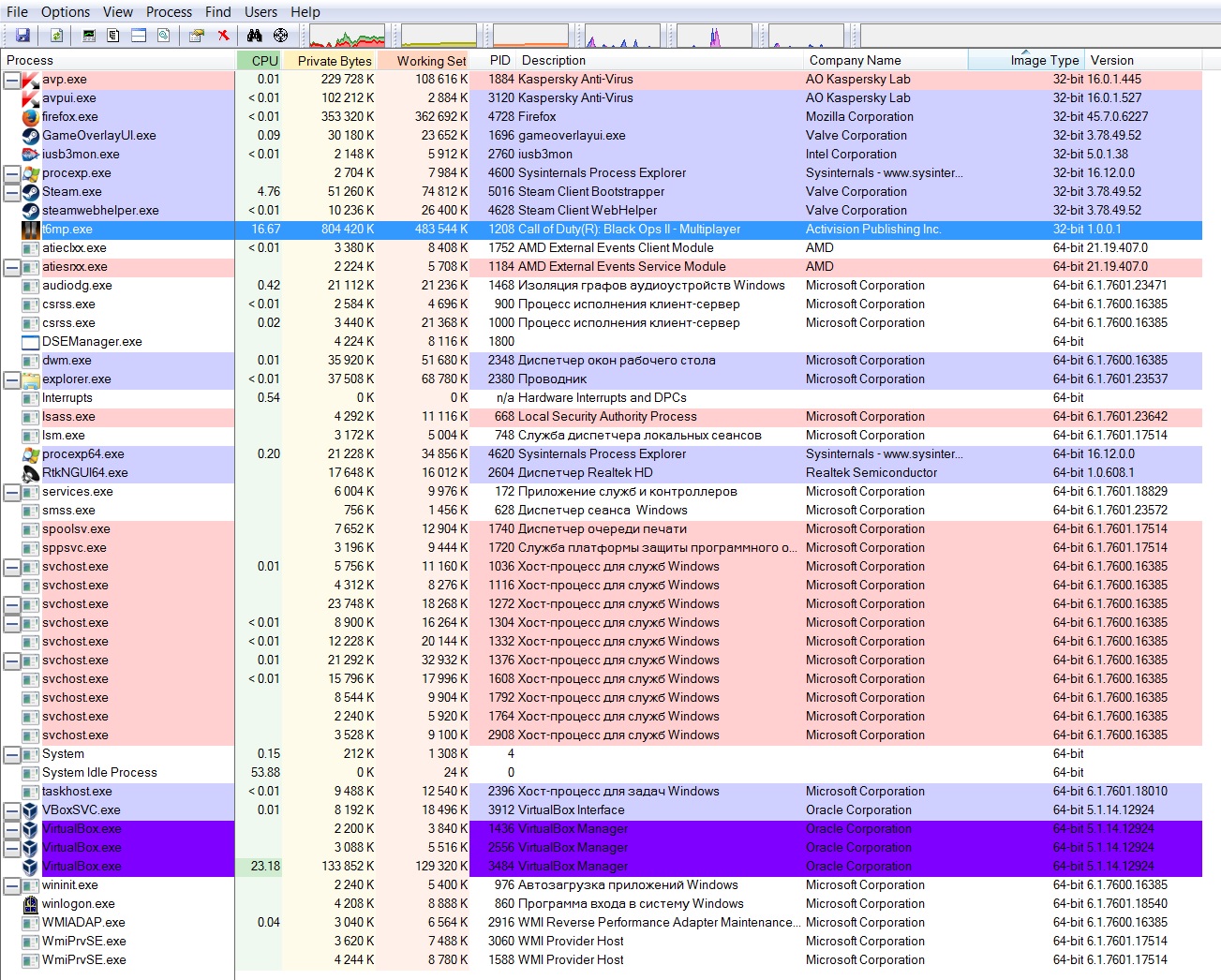Select the audiodg.exe process row
The height and width of the screenshot is (980, 1221).
click(601, 286)
